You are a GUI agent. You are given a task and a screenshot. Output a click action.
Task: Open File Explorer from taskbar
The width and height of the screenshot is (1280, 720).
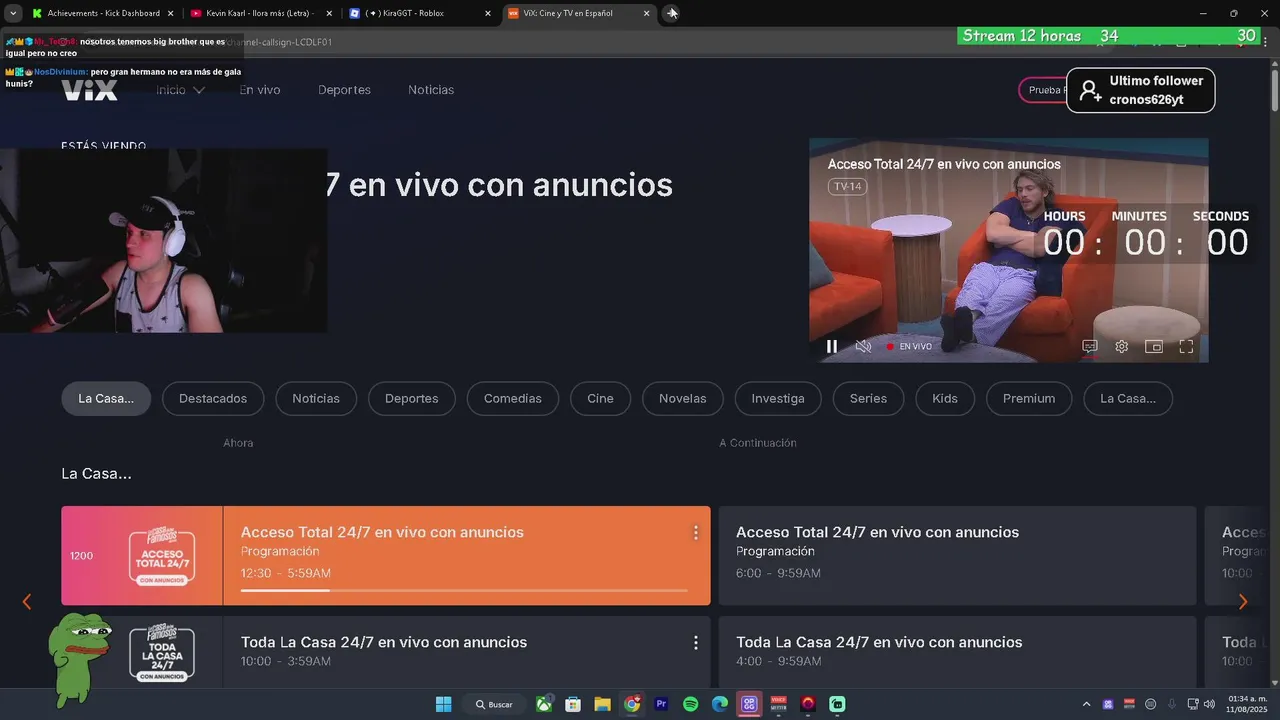coord(602,704)
